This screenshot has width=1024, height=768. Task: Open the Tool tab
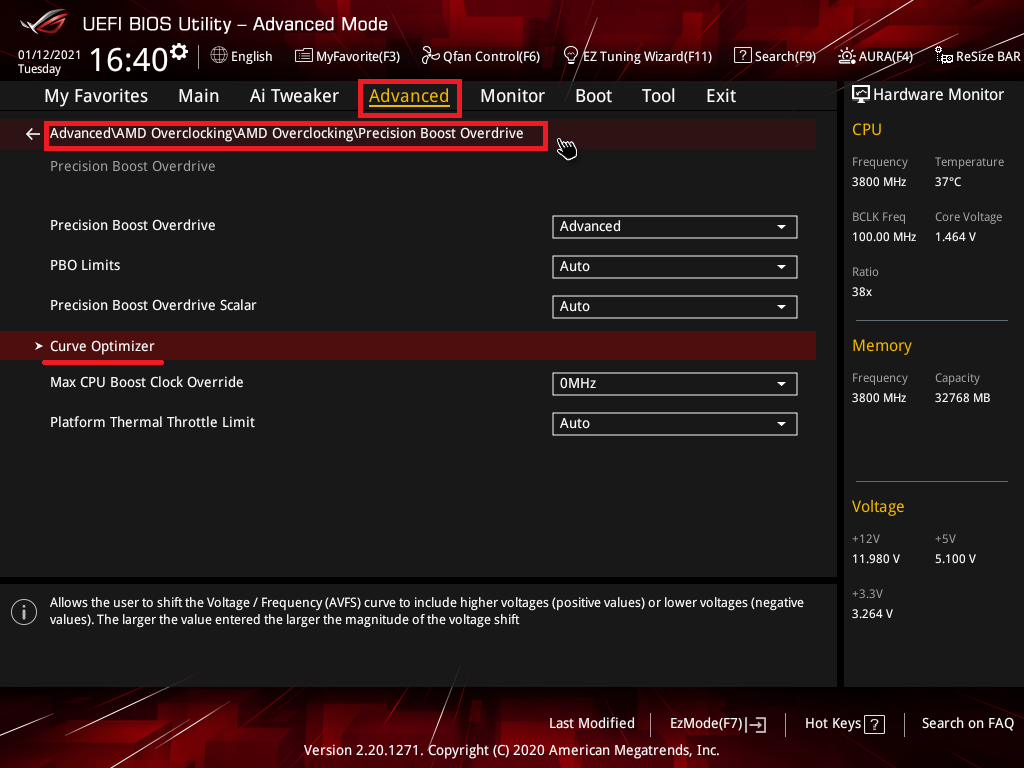(658, 96)
